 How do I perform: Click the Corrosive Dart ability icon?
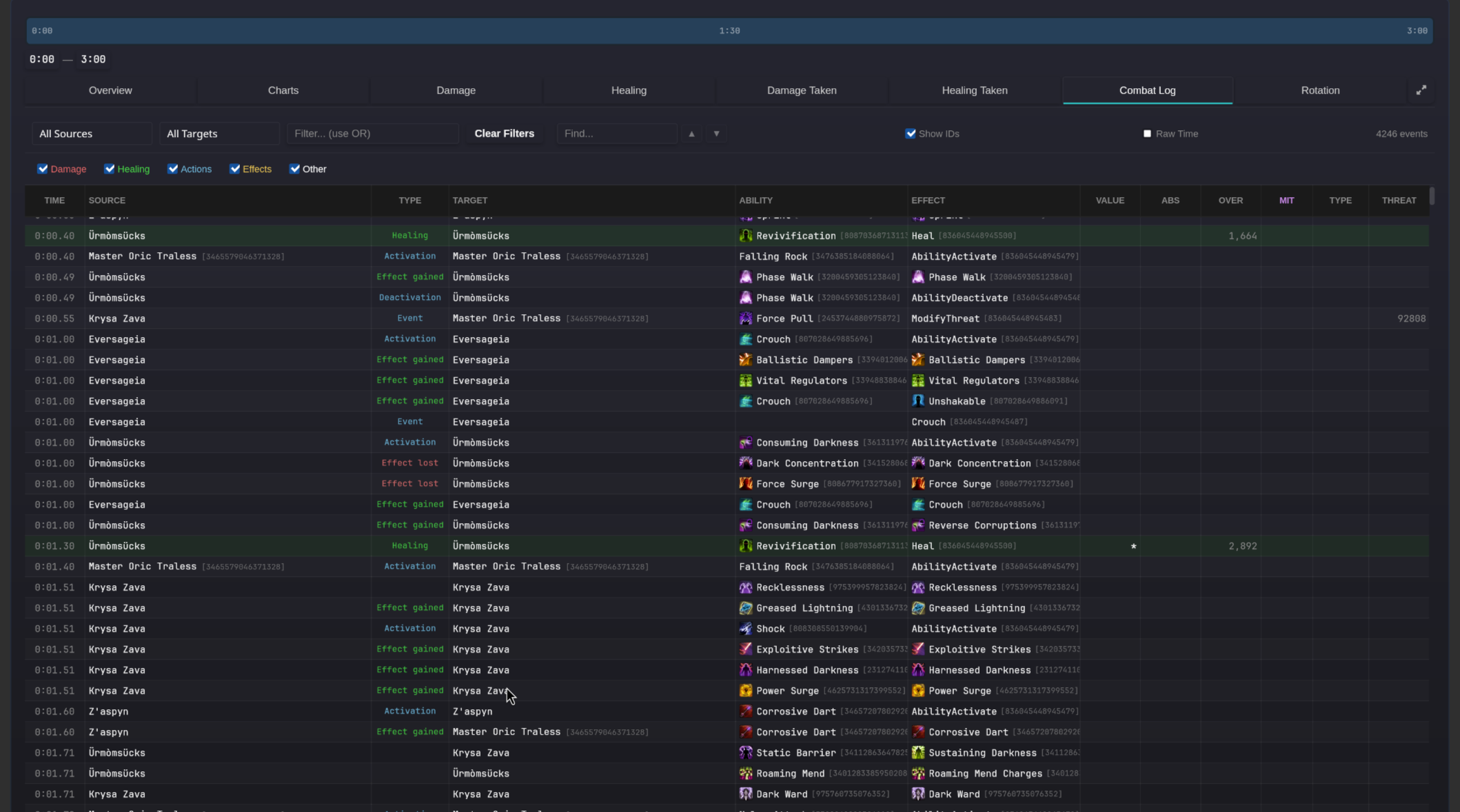pyautogui.click(x=746, y=711)
